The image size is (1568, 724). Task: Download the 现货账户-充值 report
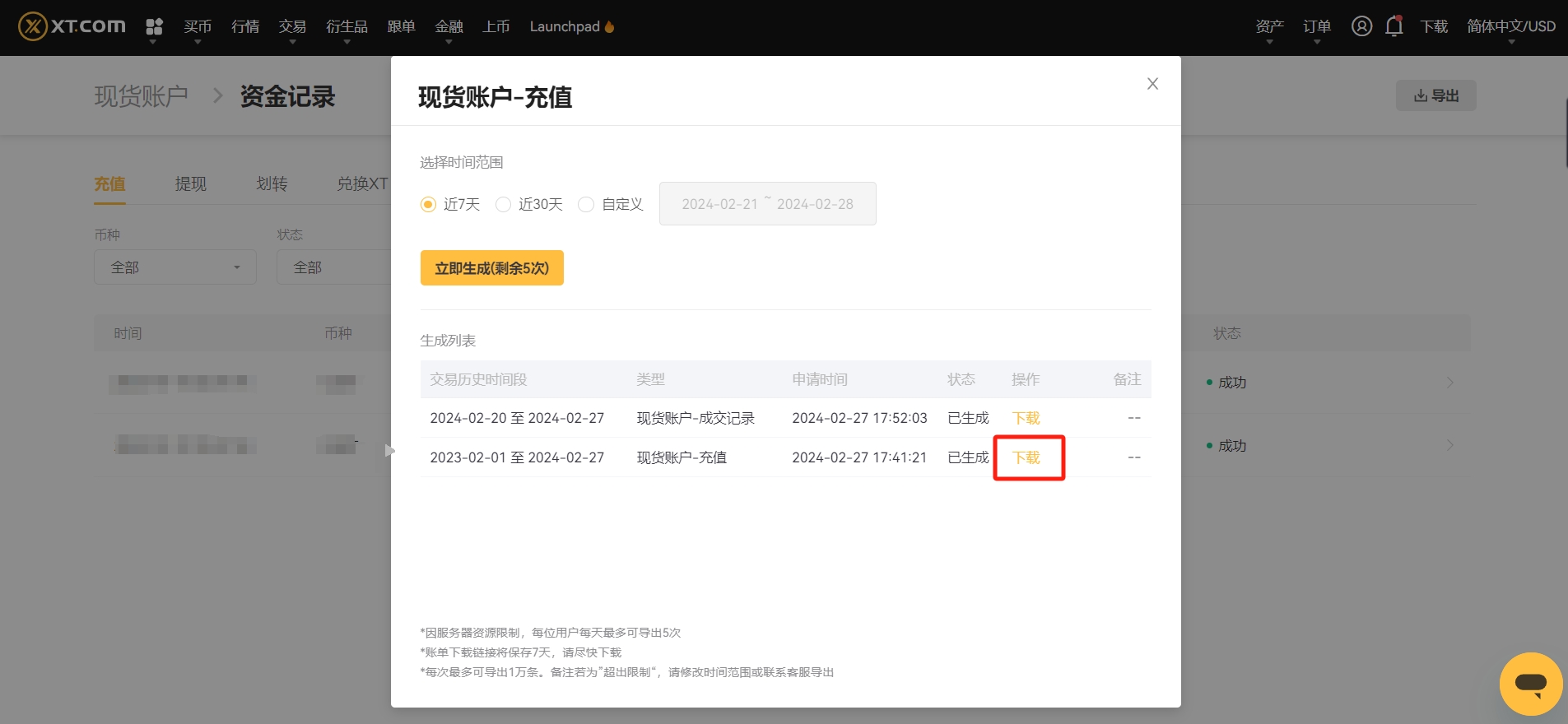click(x=1026, y=457)
